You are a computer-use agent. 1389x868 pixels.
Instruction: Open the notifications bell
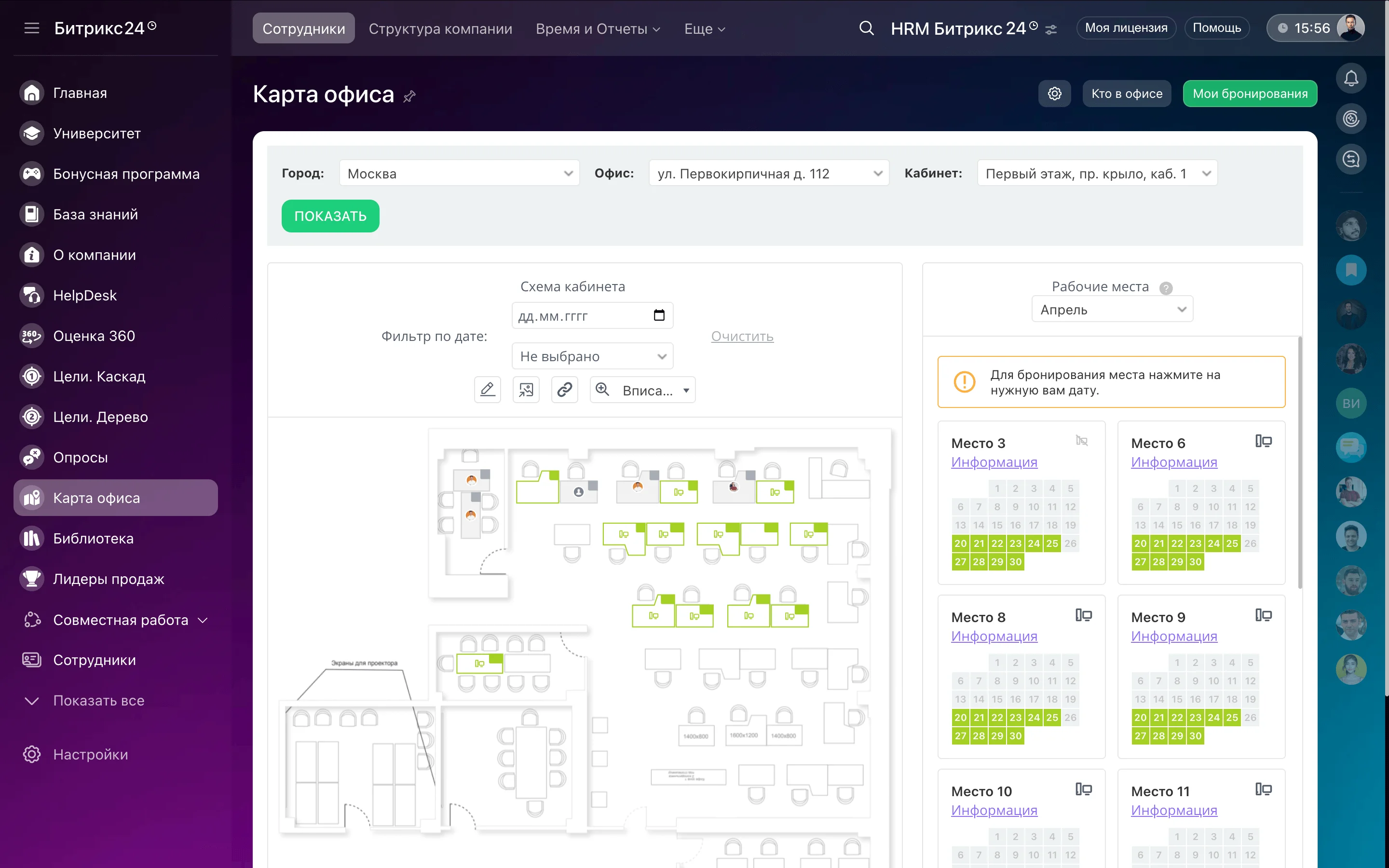1351,78
